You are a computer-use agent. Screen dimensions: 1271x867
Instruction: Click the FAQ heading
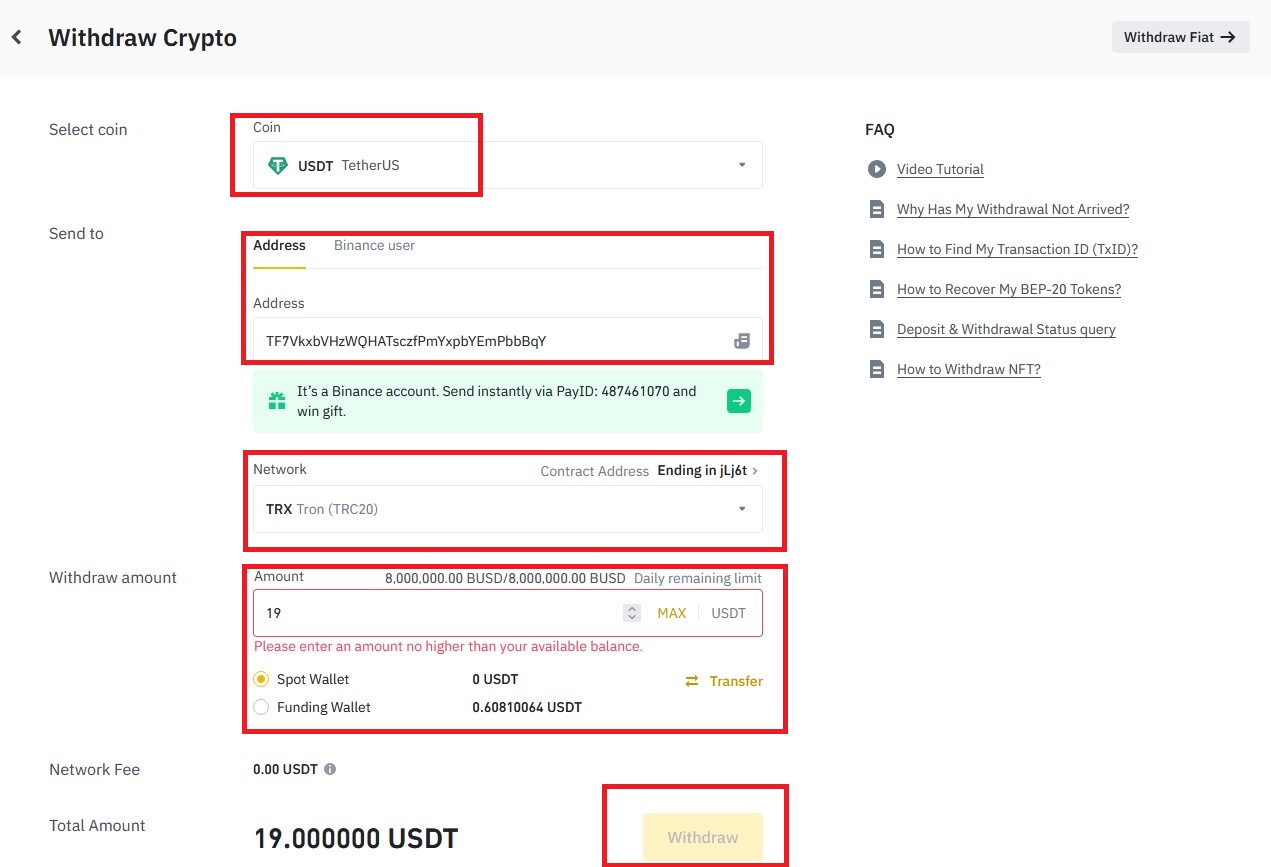pos(879,129)
